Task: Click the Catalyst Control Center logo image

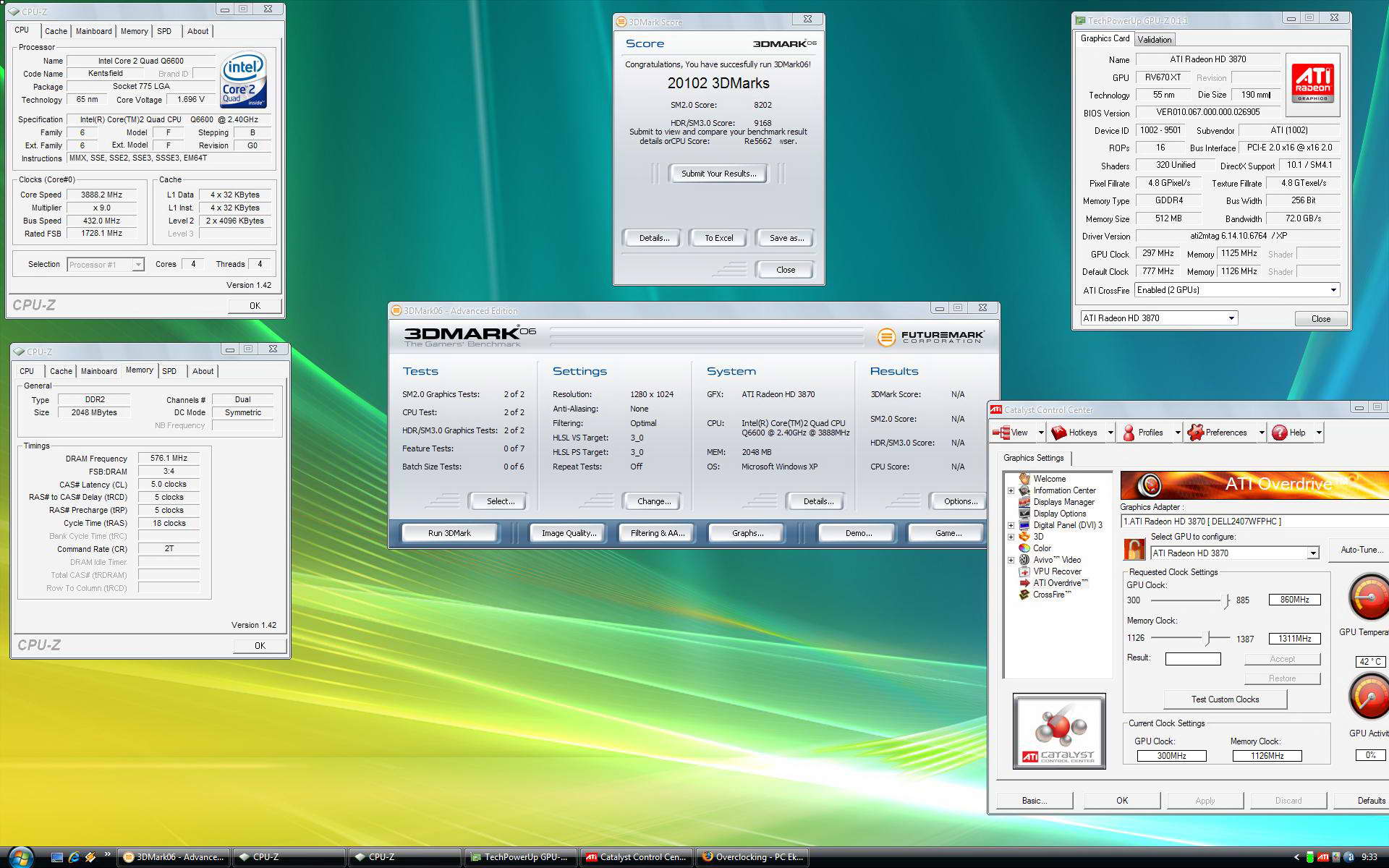Action: coord(1059,731)
